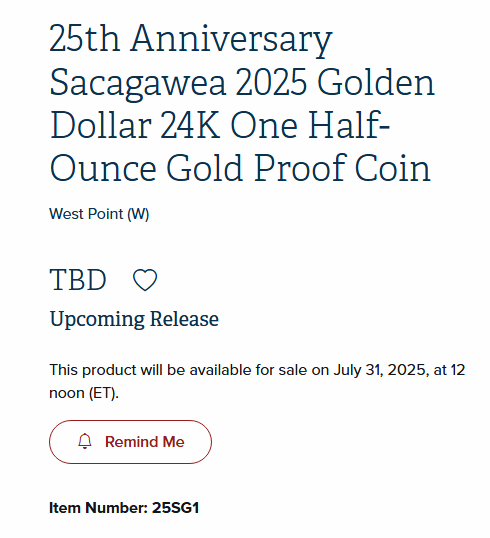Click Item Number 25SG1 text
This screenshot has width=490, height=538.
pos(124,508)
